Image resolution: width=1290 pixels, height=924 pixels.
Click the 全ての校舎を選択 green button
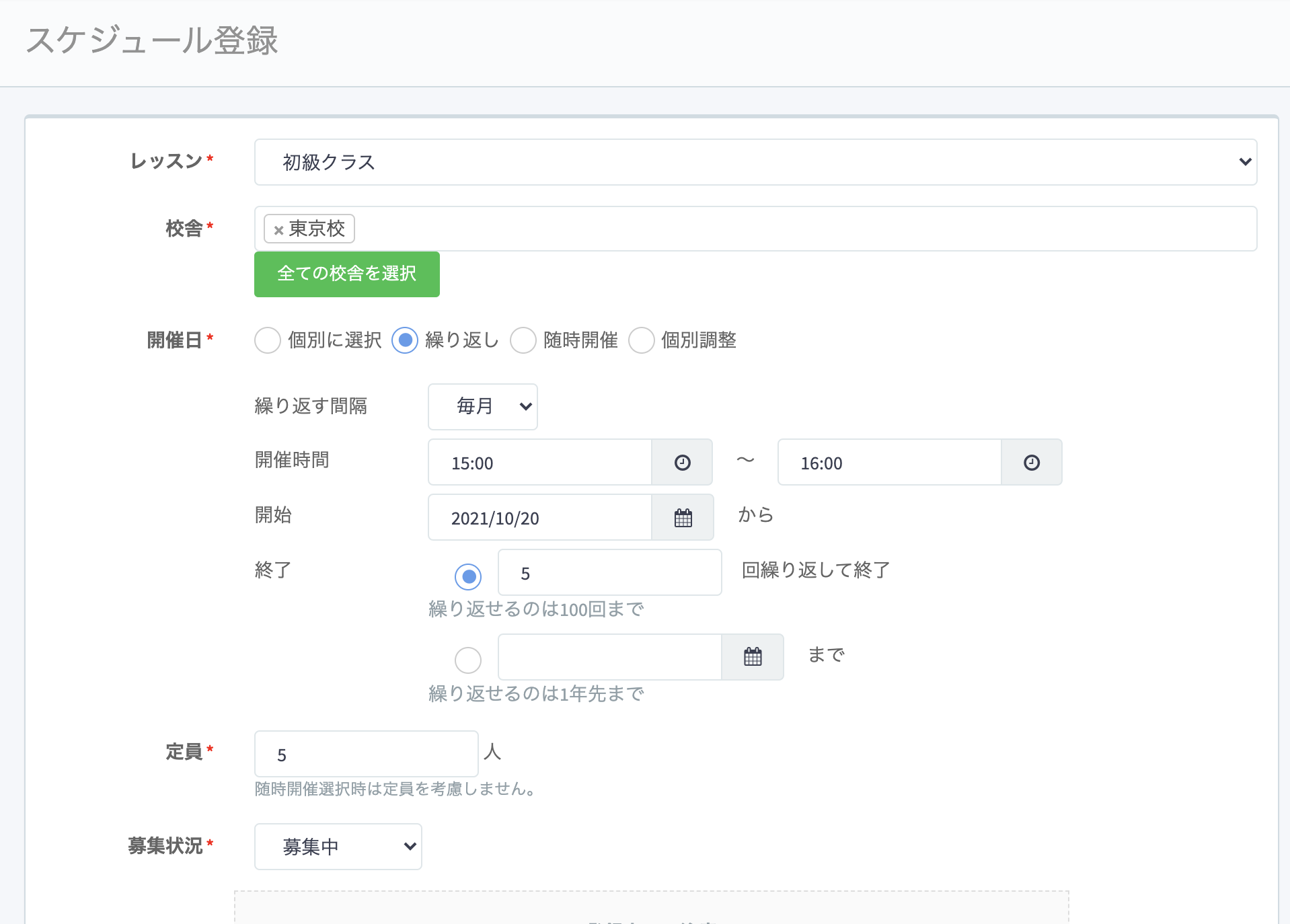347,274
